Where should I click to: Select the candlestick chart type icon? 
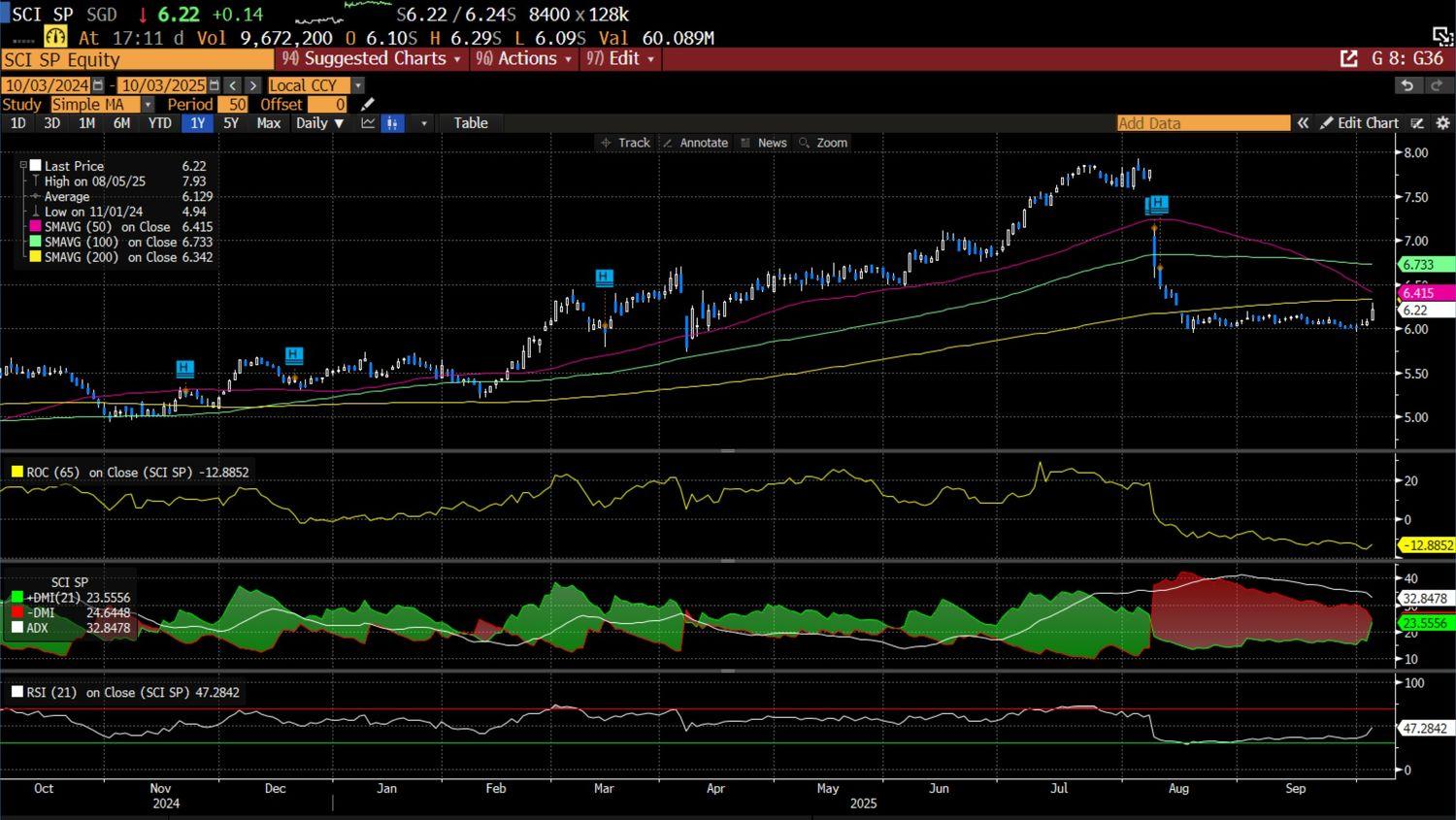click(392, 123)
